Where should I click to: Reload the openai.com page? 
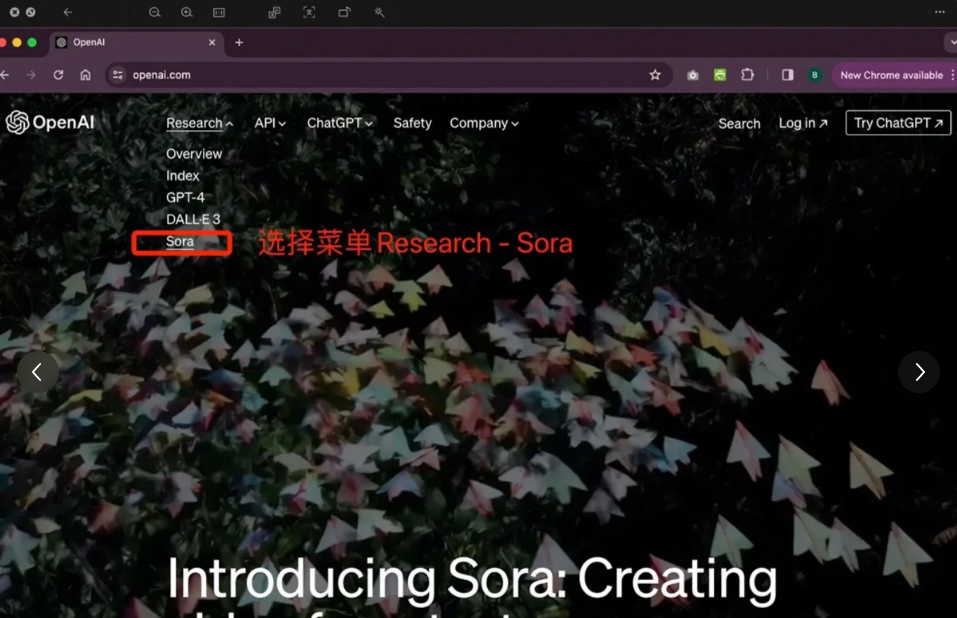pos(58,74)
